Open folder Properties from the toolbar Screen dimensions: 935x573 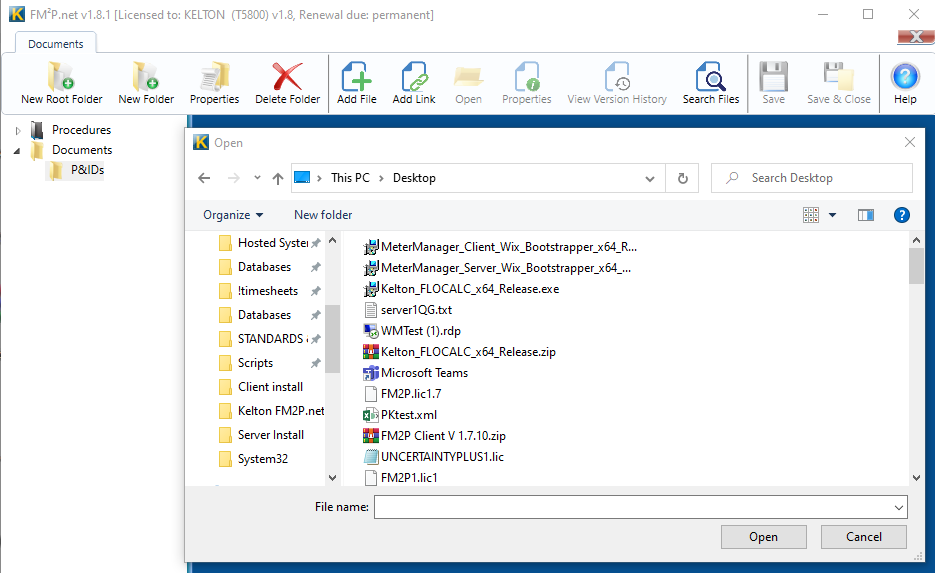214,77
